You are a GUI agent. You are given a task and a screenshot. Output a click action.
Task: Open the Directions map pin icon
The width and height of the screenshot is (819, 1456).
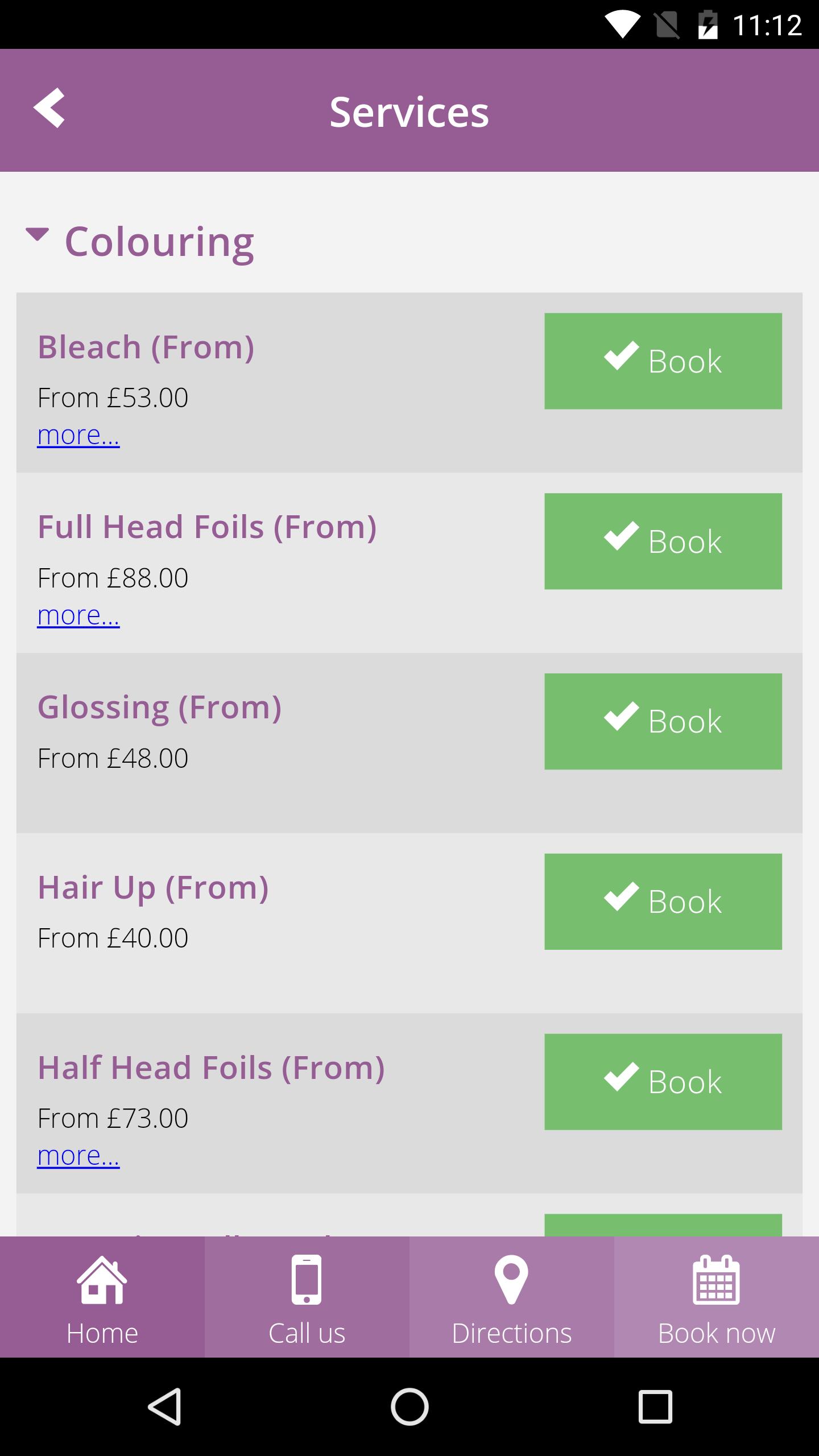(511, 1279)
